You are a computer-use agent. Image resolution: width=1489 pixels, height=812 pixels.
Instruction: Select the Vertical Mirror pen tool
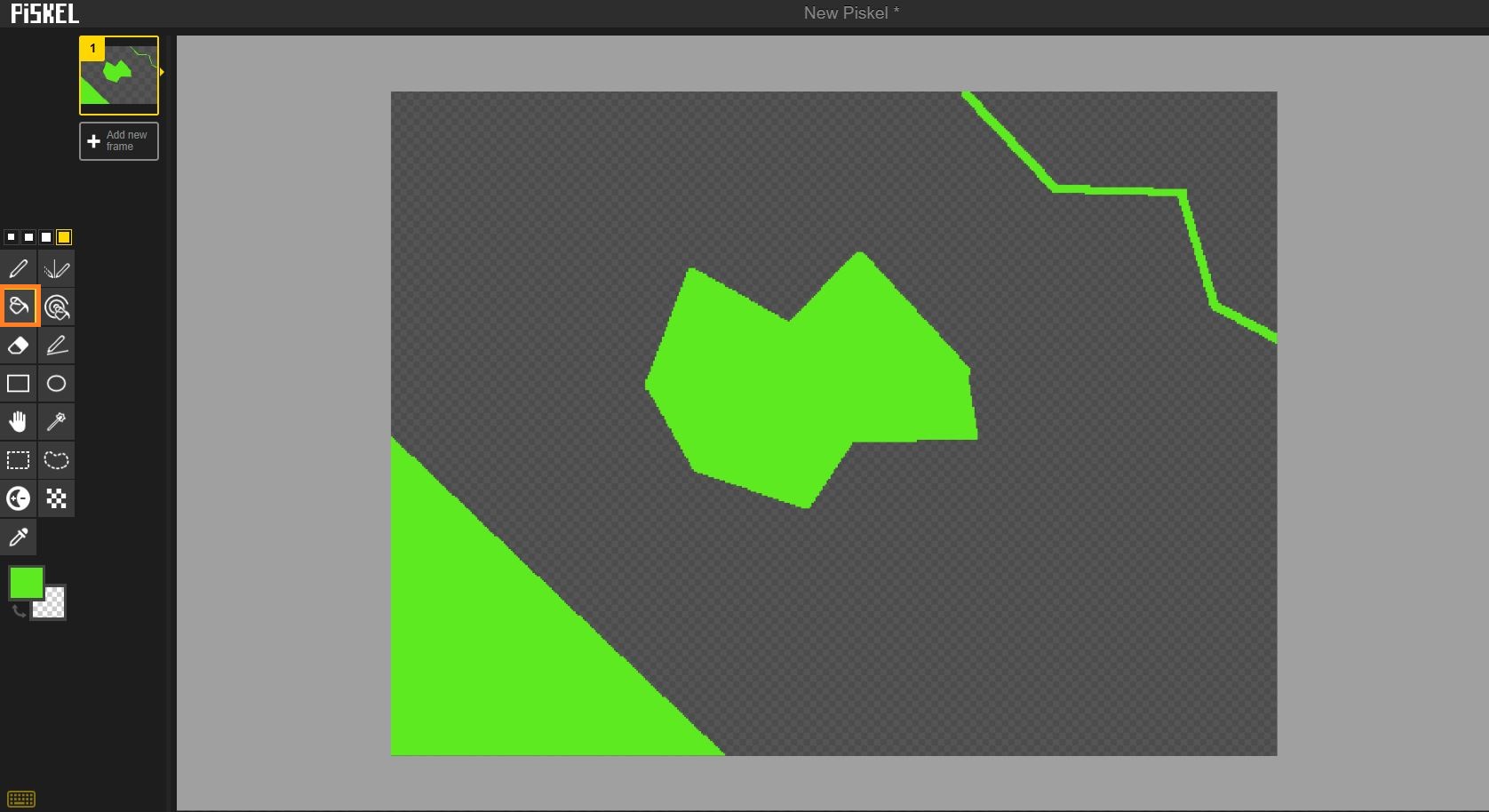pos(56,268)
